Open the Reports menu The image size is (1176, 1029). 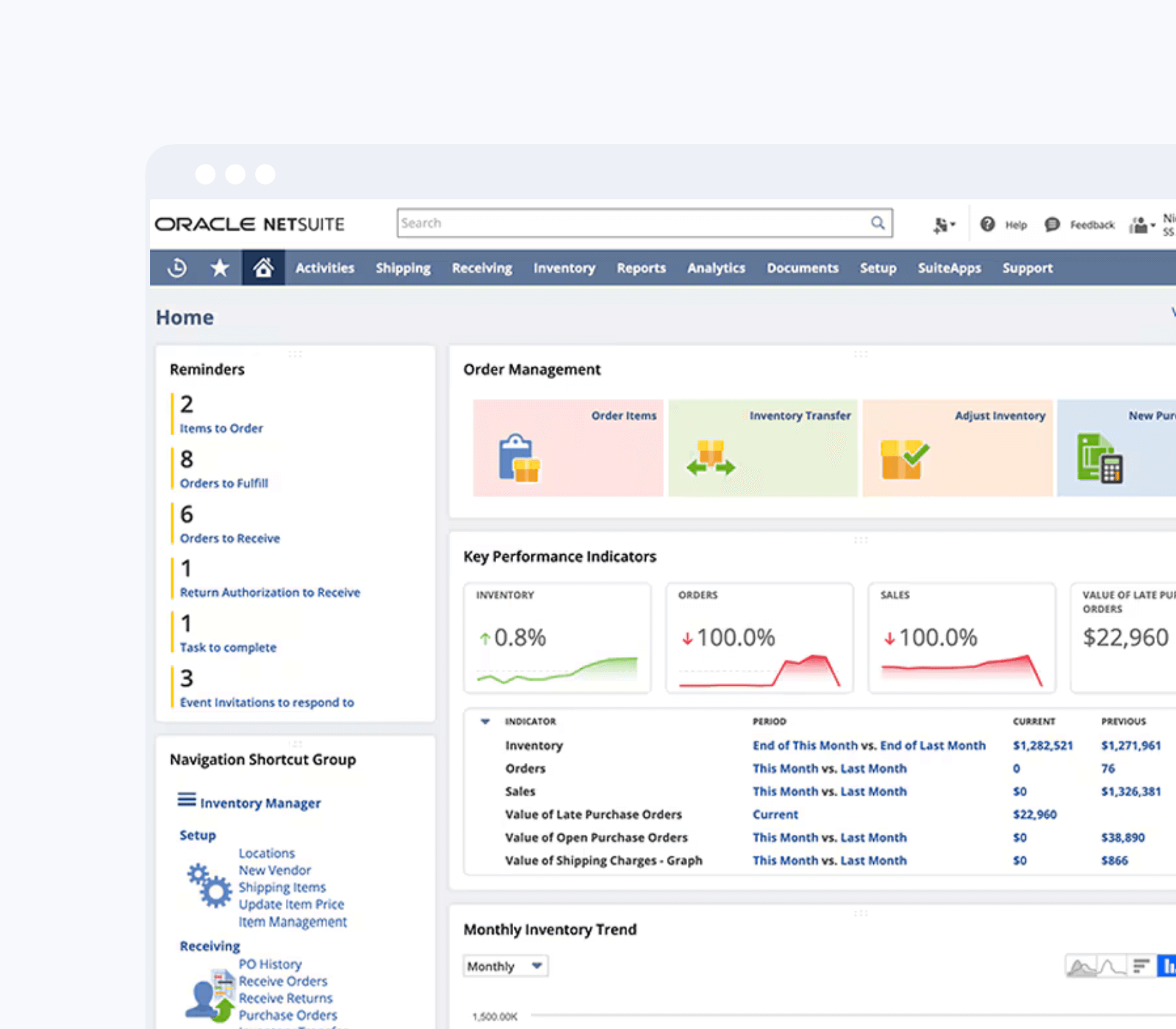tap(642, 268)
